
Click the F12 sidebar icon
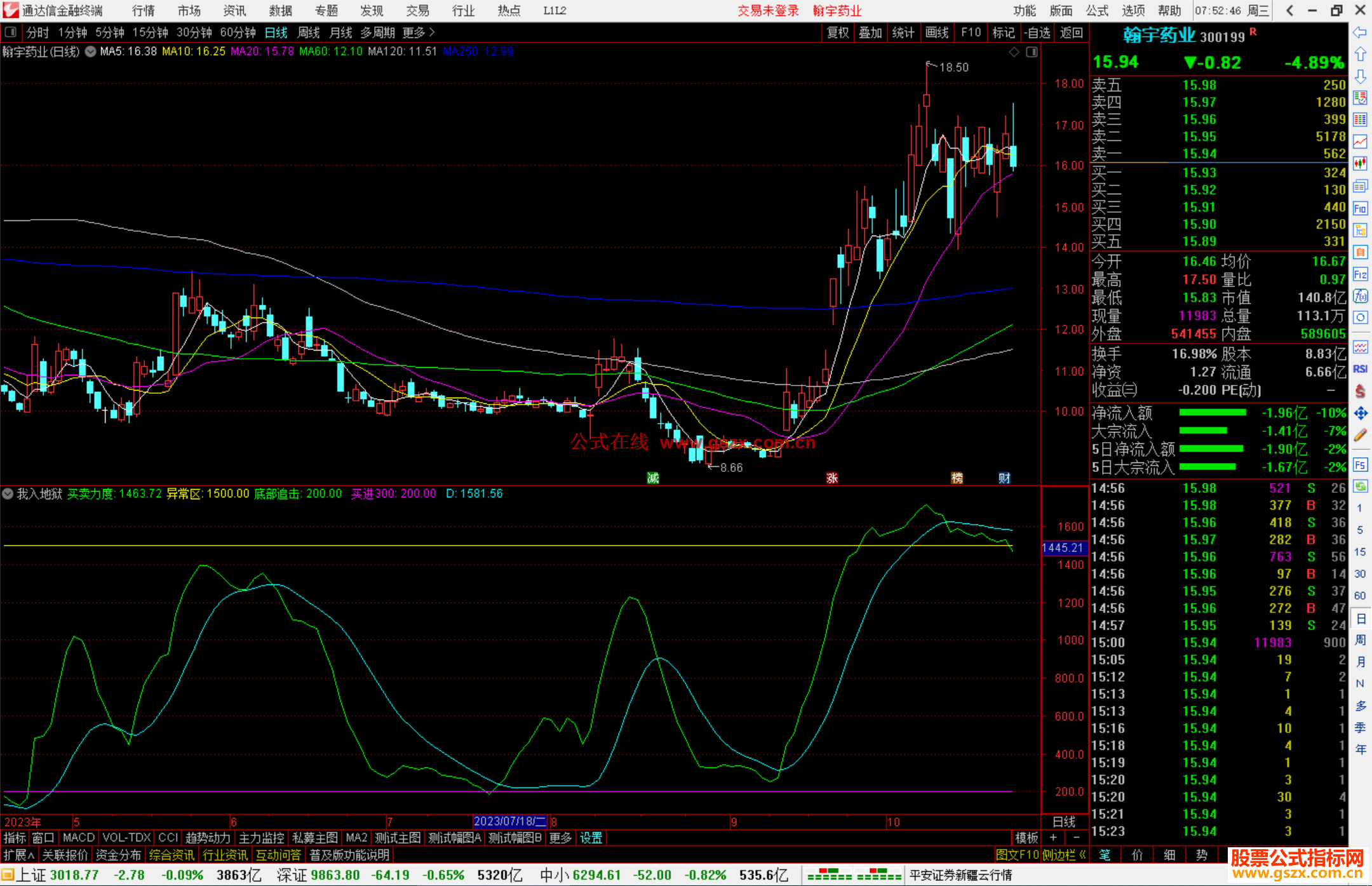tap(1360, 274)
